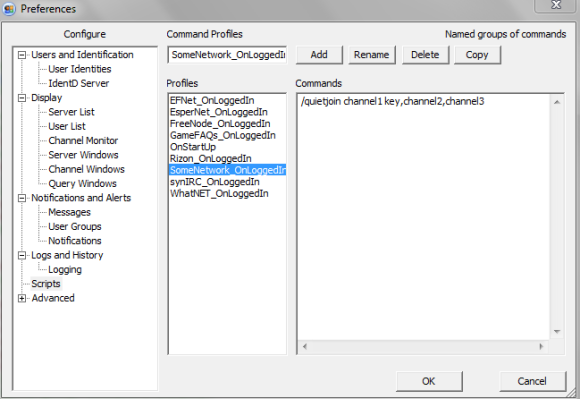Click Commands horizontal scroll right arrow

[x=542, y=347]
